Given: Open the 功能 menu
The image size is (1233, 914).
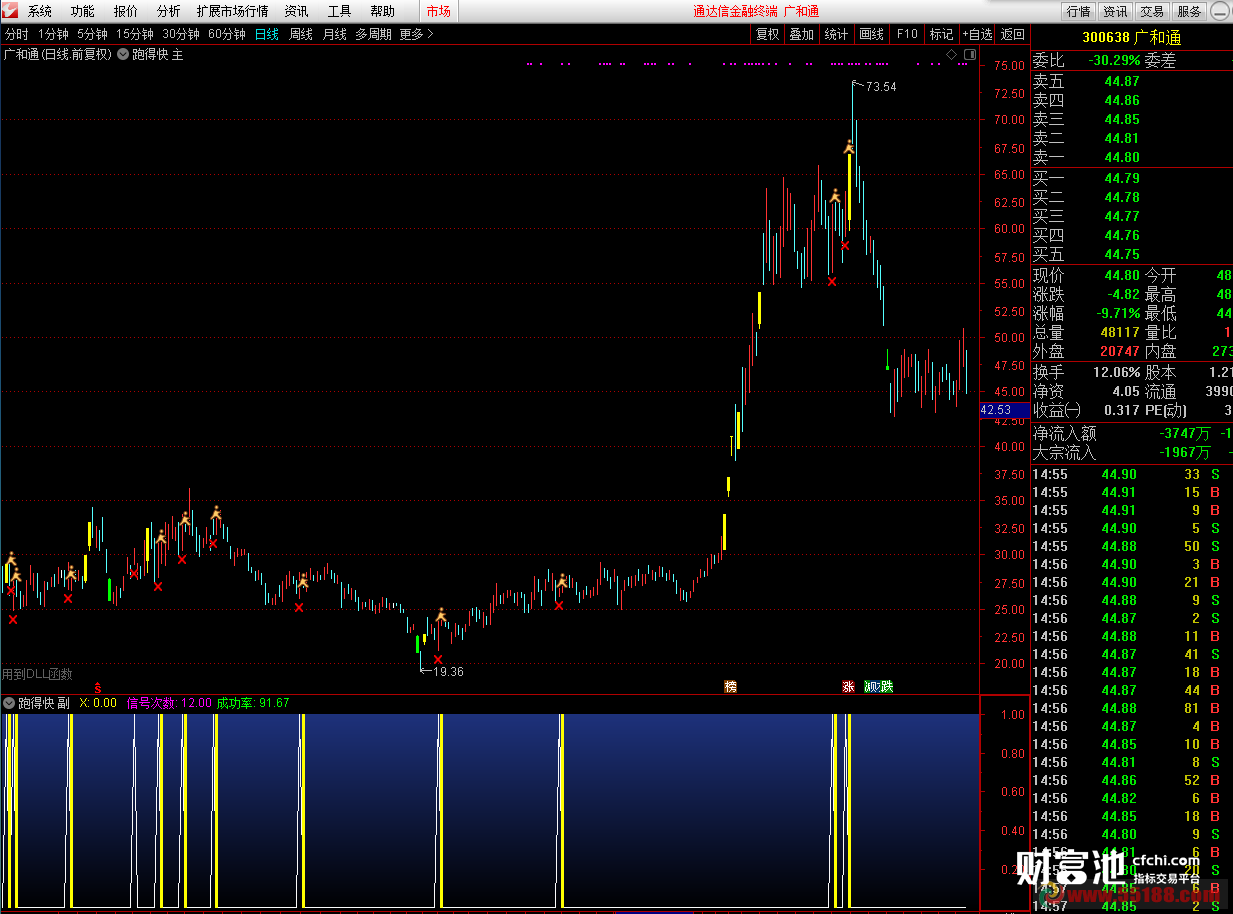Looking at the screenshot, I should 83,11.
